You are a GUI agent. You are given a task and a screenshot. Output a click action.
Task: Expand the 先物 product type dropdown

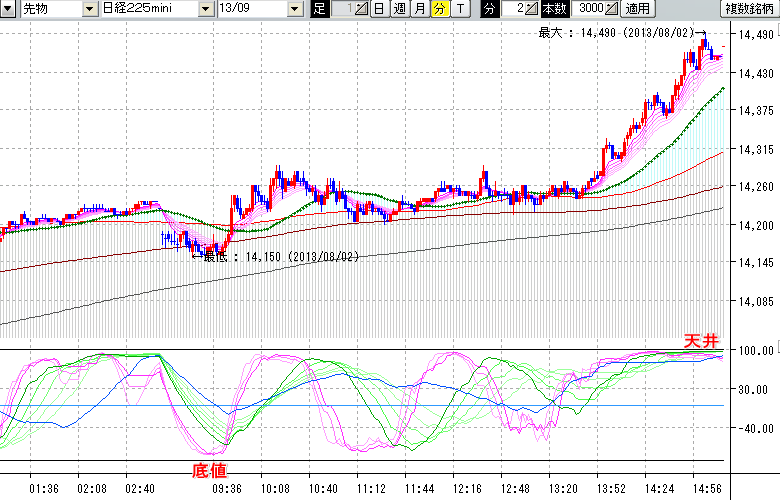click(x=91, y=9)
